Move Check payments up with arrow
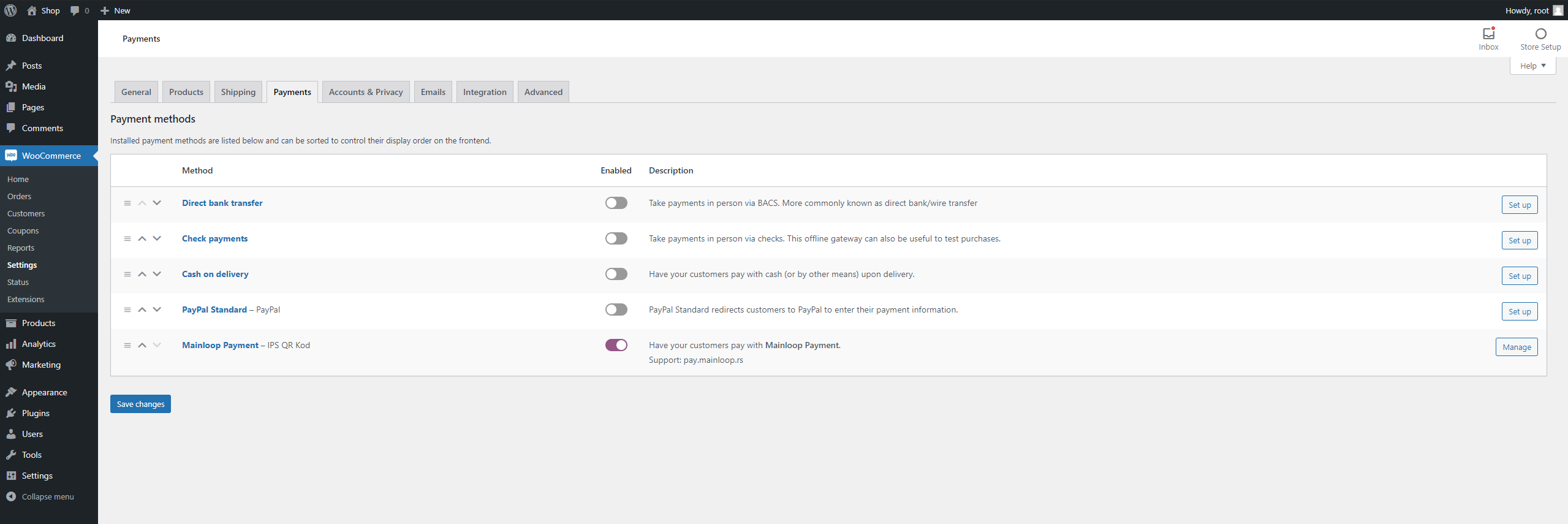 point(142,239)
